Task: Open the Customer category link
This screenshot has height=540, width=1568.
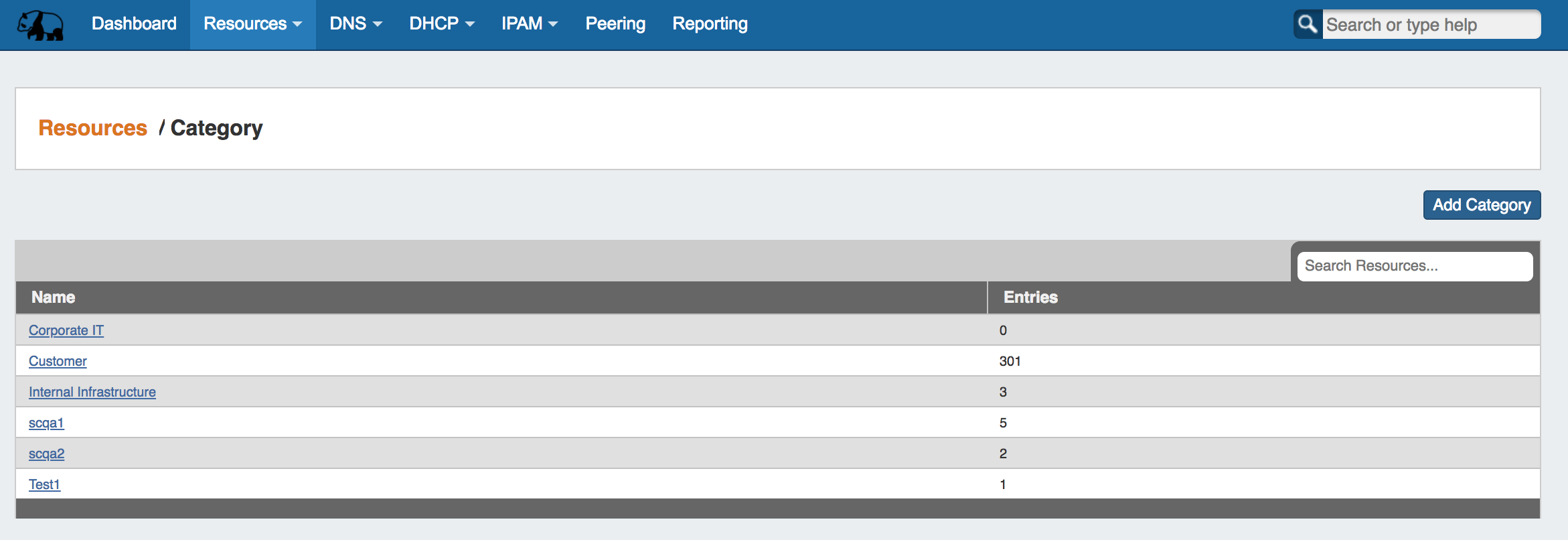Action: pyautogui.click(x=58, y=361)
